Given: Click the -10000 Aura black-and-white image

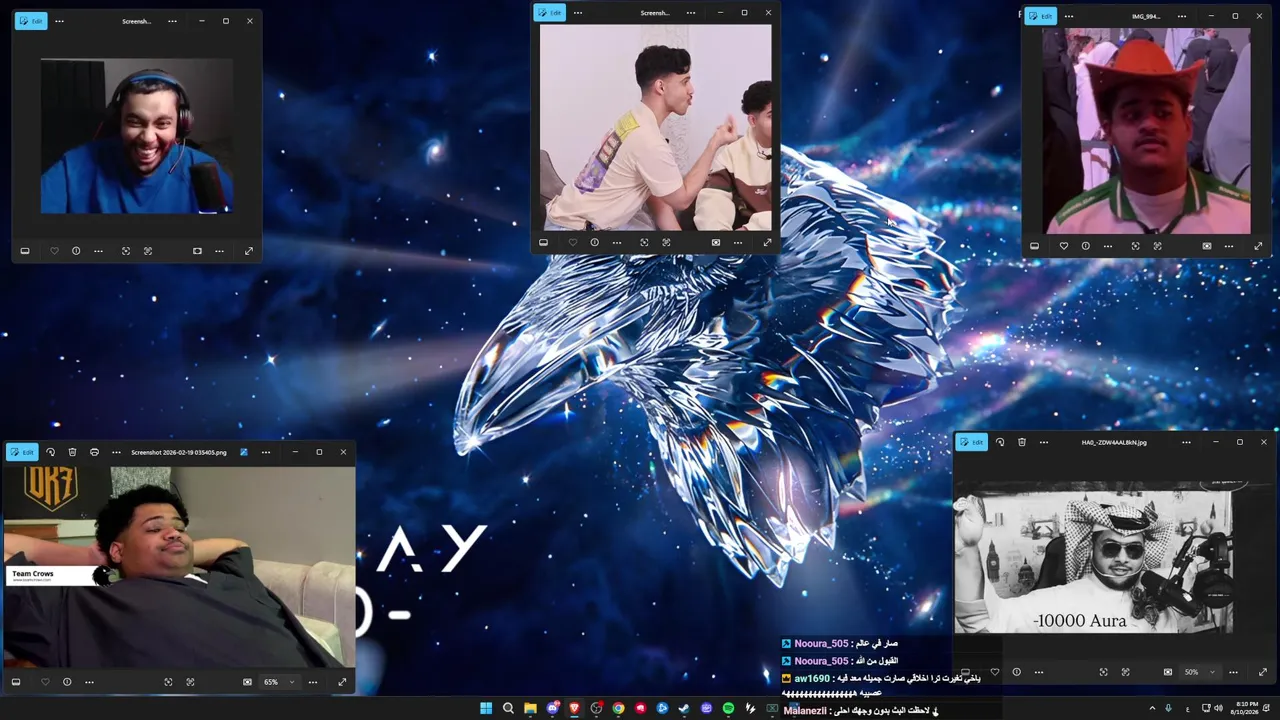Looking at the screenshot, I should pos(1094,559).
